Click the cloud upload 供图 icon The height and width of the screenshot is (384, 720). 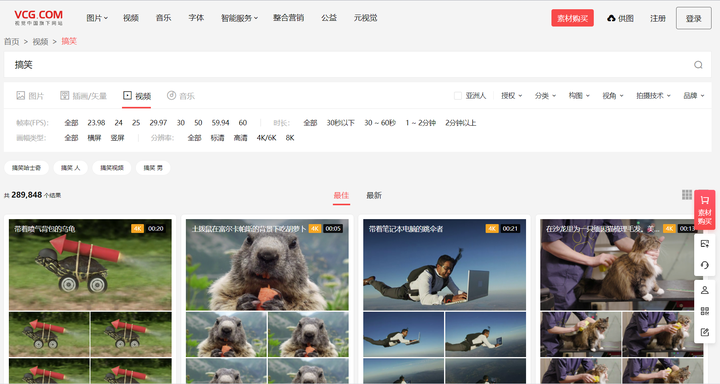pyautogui.click(x=611, y=18)
